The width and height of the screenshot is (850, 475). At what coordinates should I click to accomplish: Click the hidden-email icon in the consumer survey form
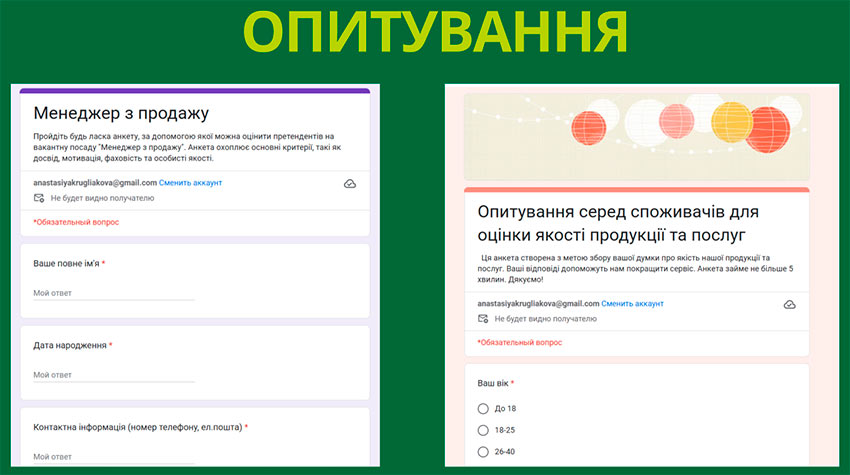[483, 319]
